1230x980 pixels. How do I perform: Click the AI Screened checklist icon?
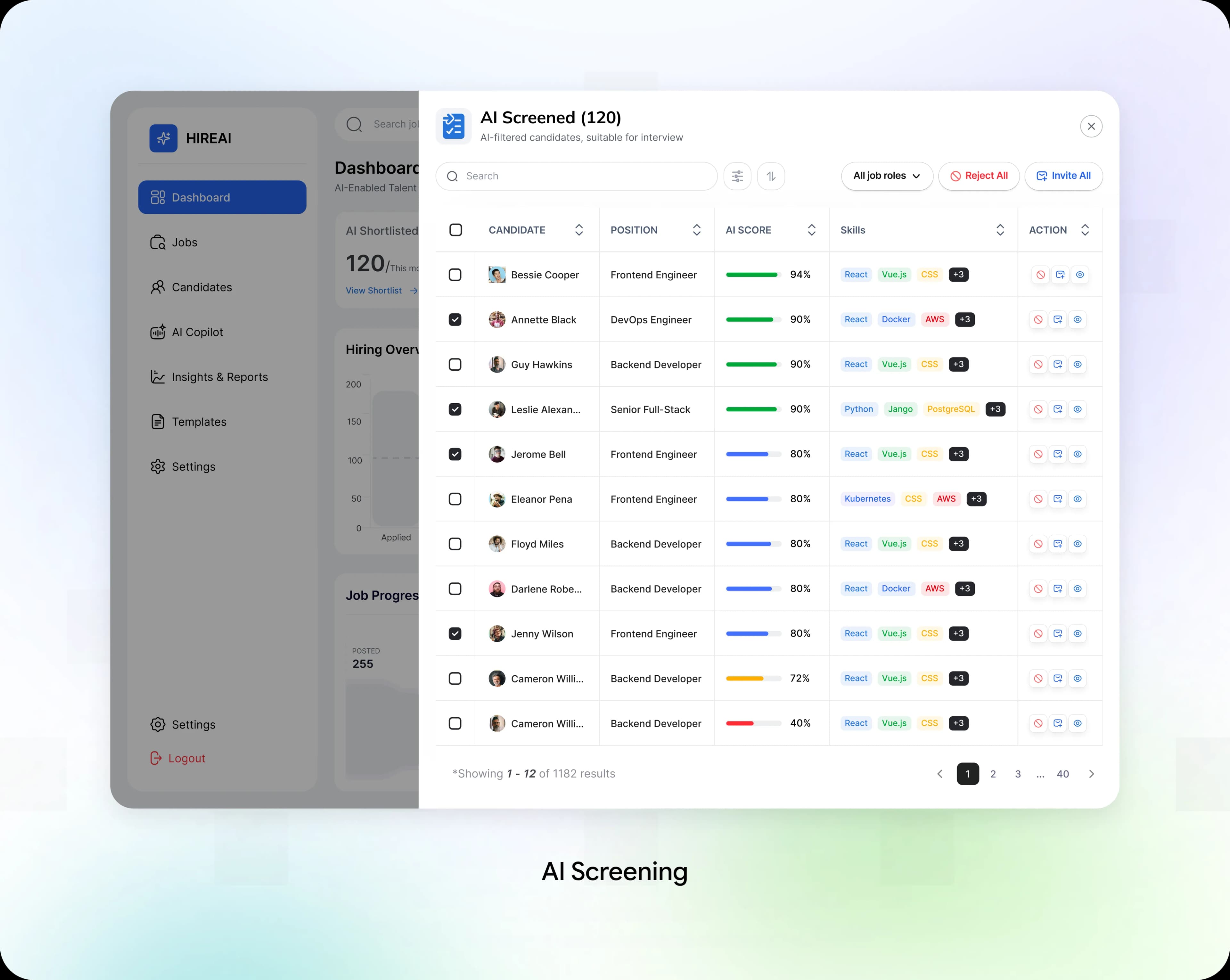pyautogui.click(x=454, y=126)
